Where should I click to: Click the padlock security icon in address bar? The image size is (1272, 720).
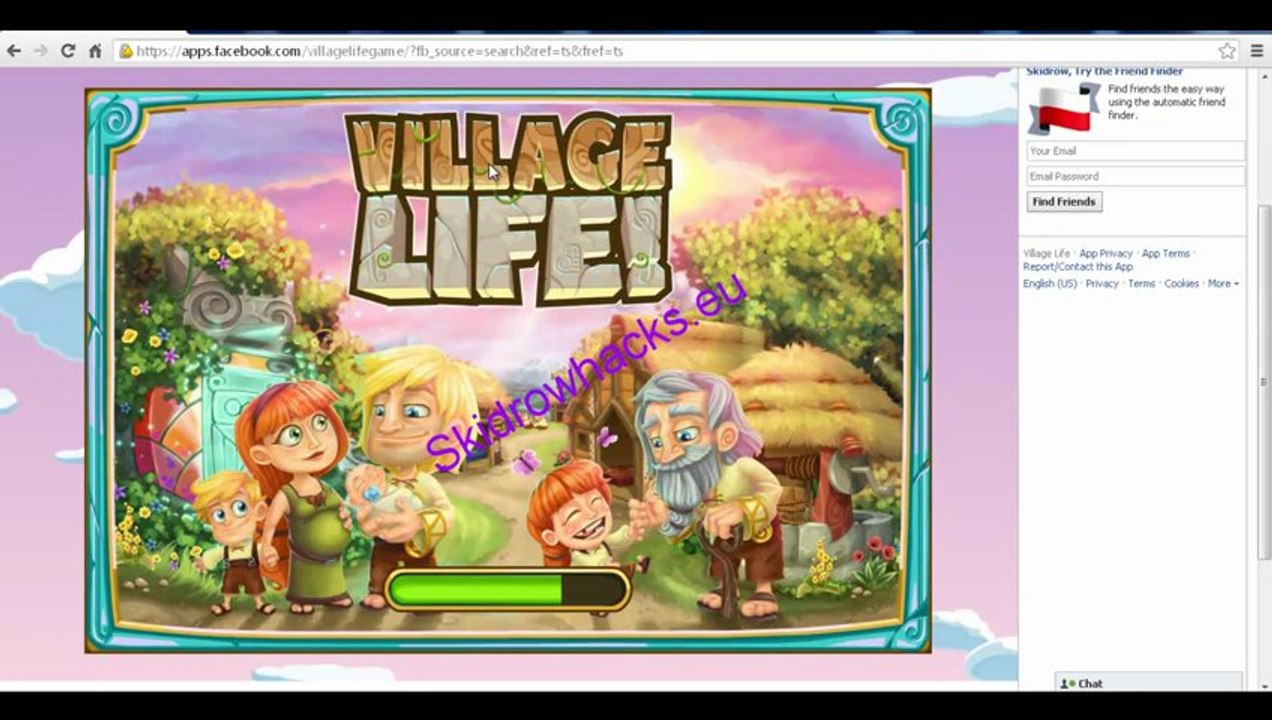coord(126,50)
